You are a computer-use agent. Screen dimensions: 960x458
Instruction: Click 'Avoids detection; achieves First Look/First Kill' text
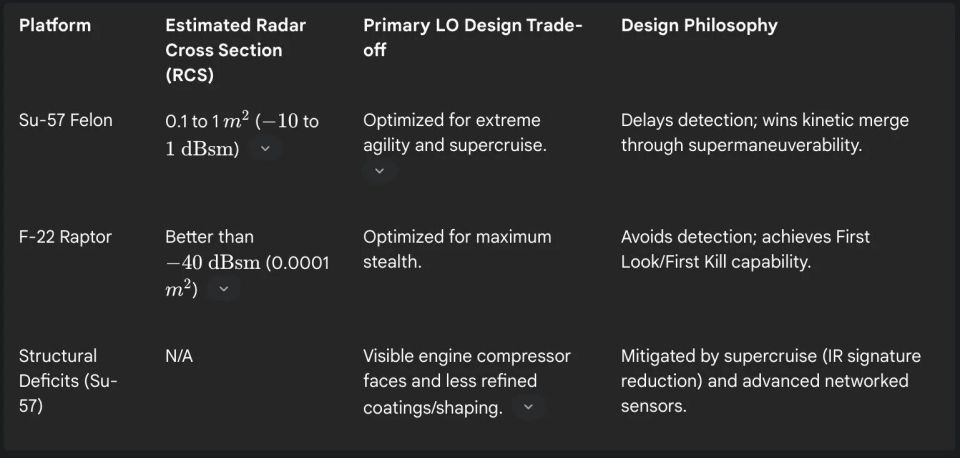pos(745,249)
